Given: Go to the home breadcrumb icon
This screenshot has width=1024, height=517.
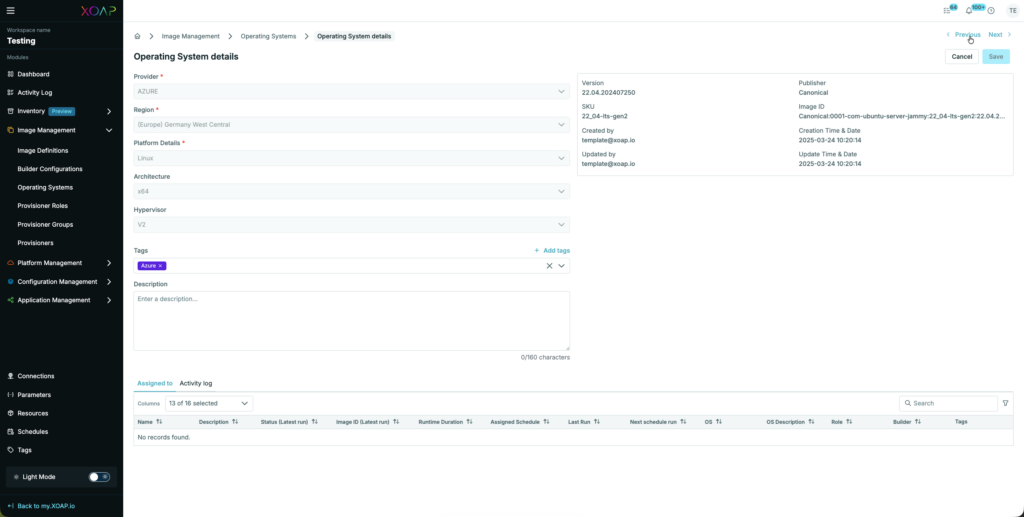Looking at the screenshot, I should tap(138, 36).
